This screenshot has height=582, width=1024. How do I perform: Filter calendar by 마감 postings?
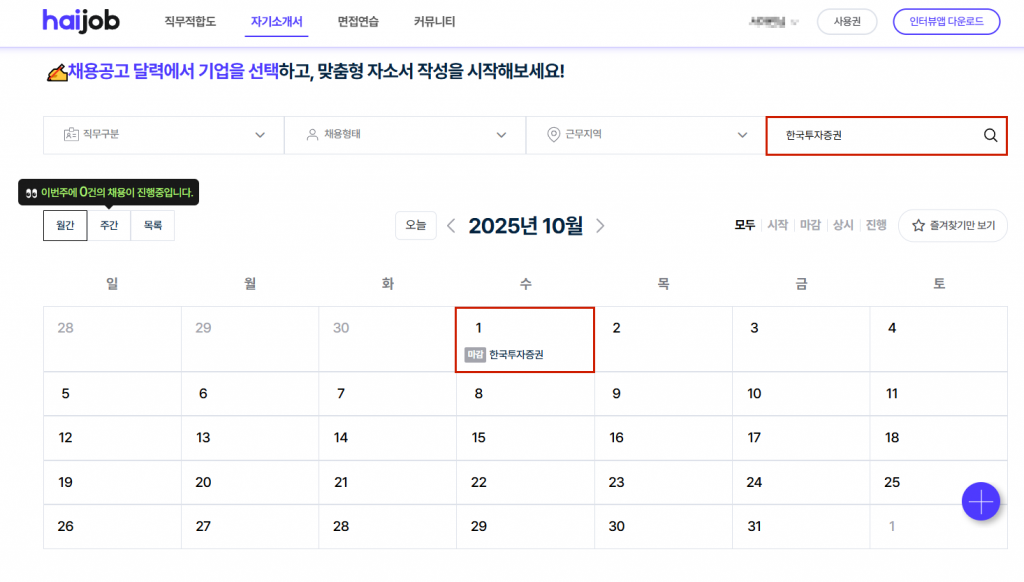coord(810,226)
